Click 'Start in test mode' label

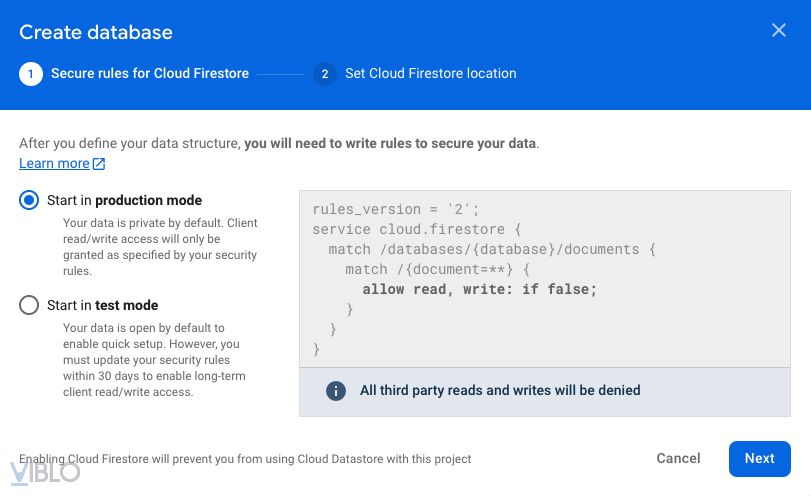(x=102, y=306)
